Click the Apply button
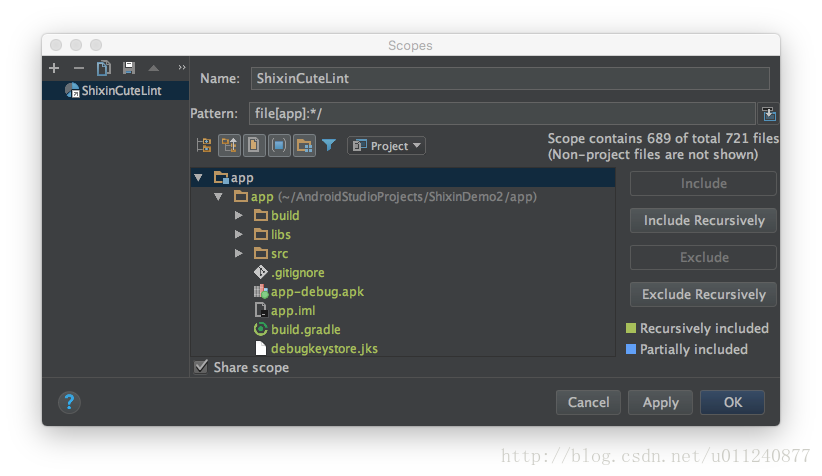The height and width of the screenshot is (476, 822). point(661,403)
